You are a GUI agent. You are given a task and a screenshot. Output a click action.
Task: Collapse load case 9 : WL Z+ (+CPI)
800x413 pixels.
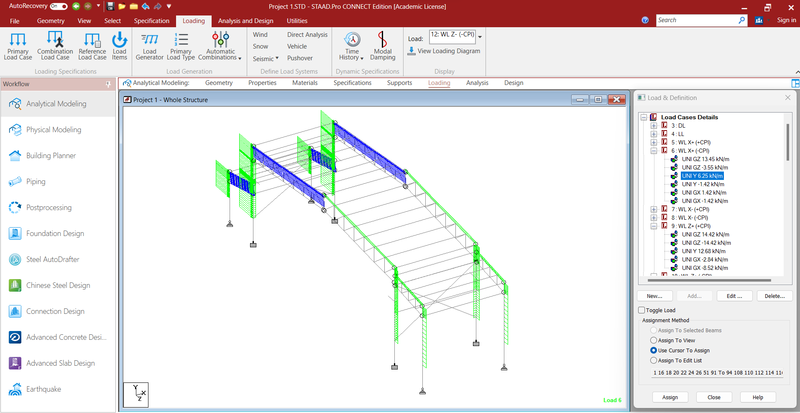pyautogui.click(x=654, y=226)
